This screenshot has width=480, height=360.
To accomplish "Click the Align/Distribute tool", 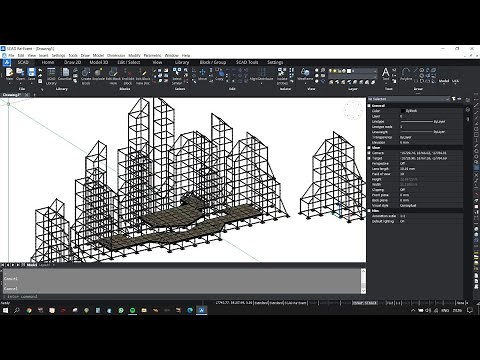I will [262, 74].
